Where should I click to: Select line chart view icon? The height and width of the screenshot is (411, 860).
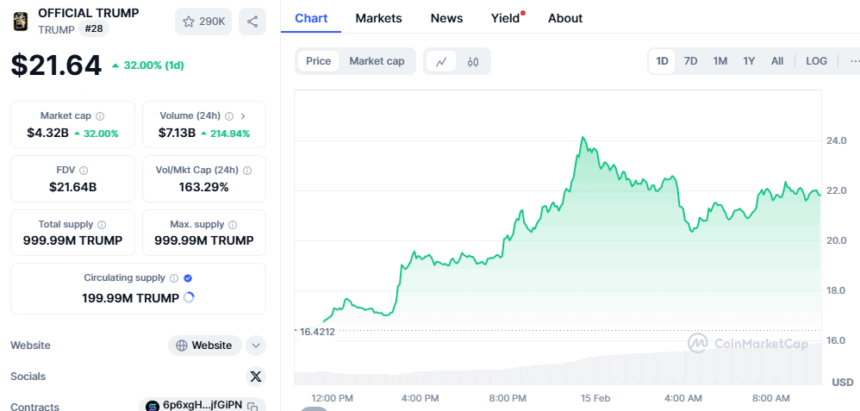click(x=442, y=61)
